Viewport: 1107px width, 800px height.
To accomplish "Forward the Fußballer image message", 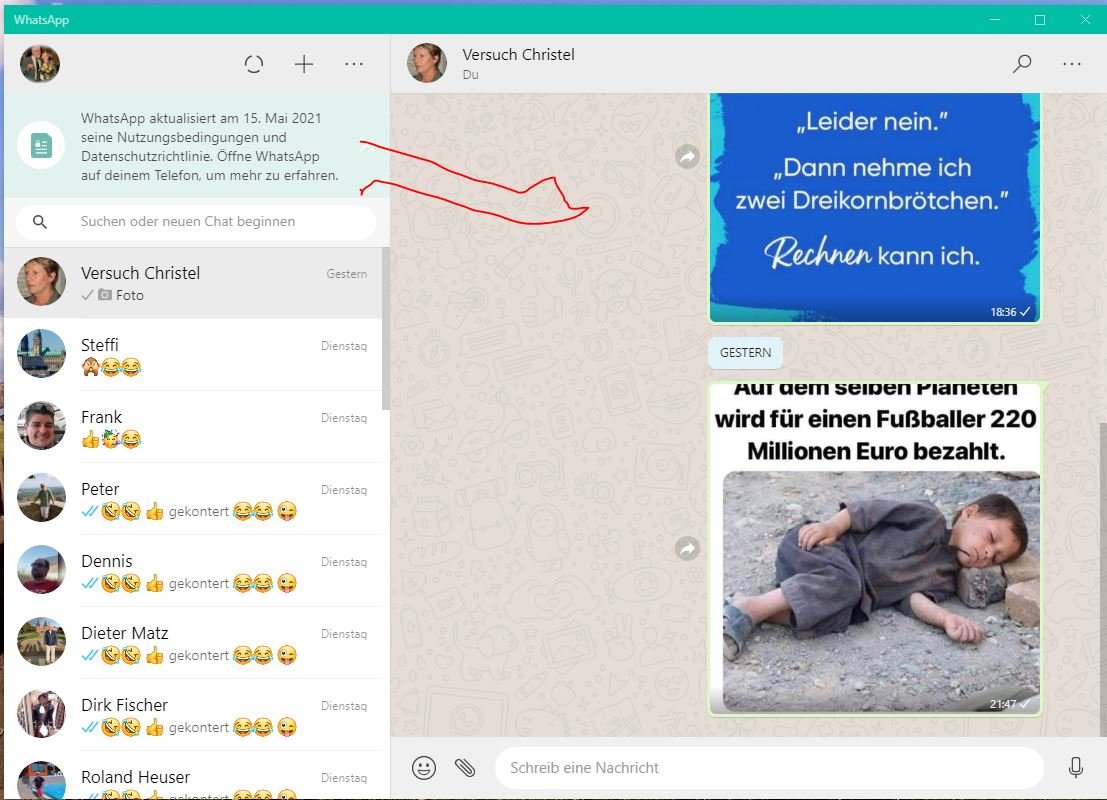I will 687,549.
